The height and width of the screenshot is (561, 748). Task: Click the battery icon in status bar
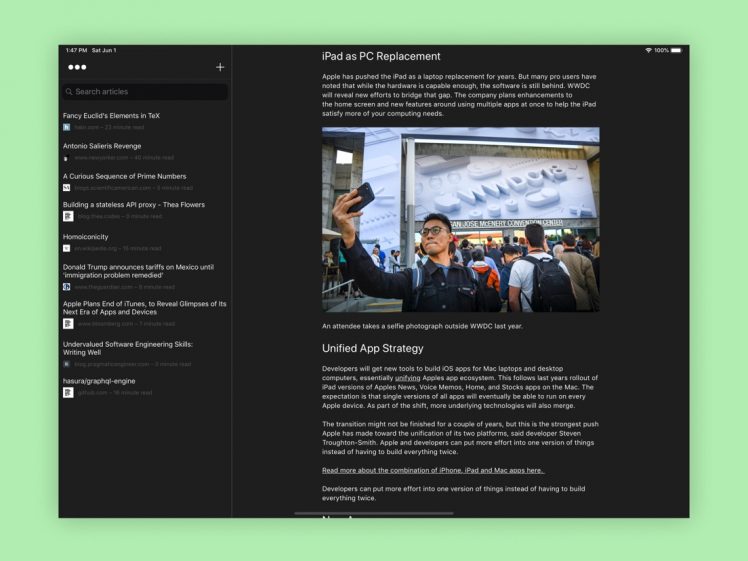[x=676, y=50]
